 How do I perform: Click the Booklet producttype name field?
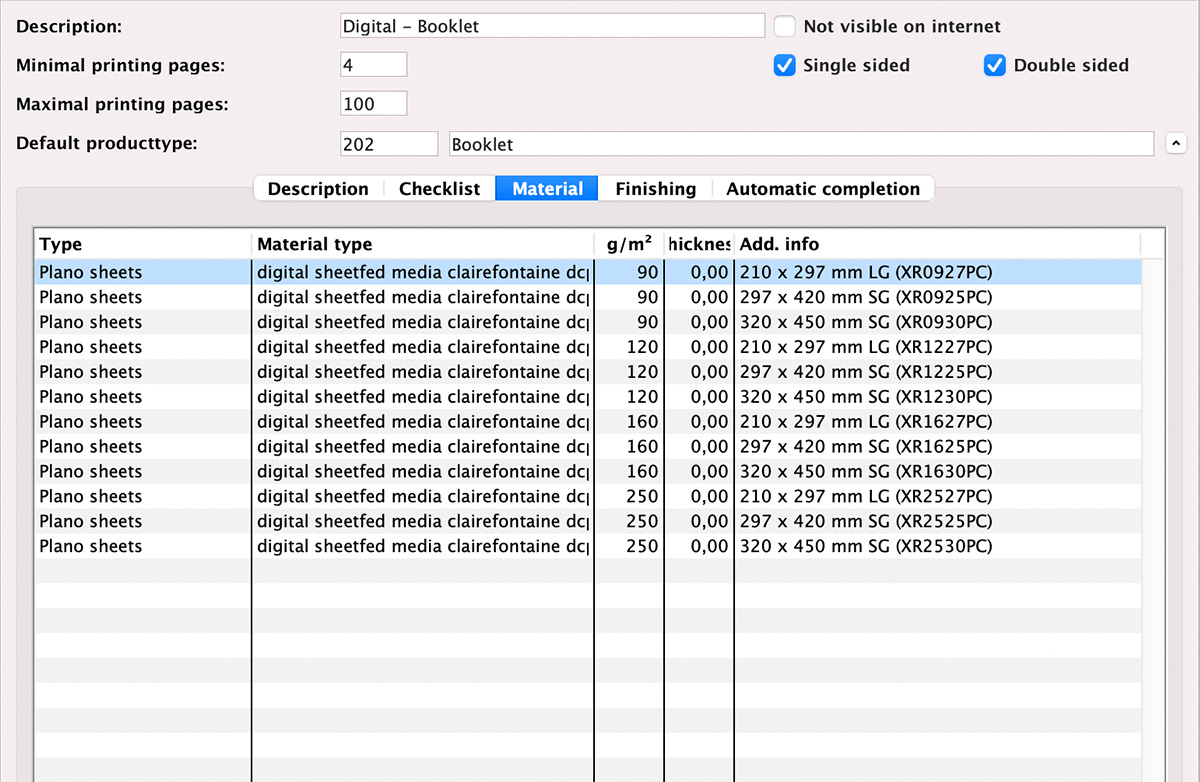click(x=801, y=143)
